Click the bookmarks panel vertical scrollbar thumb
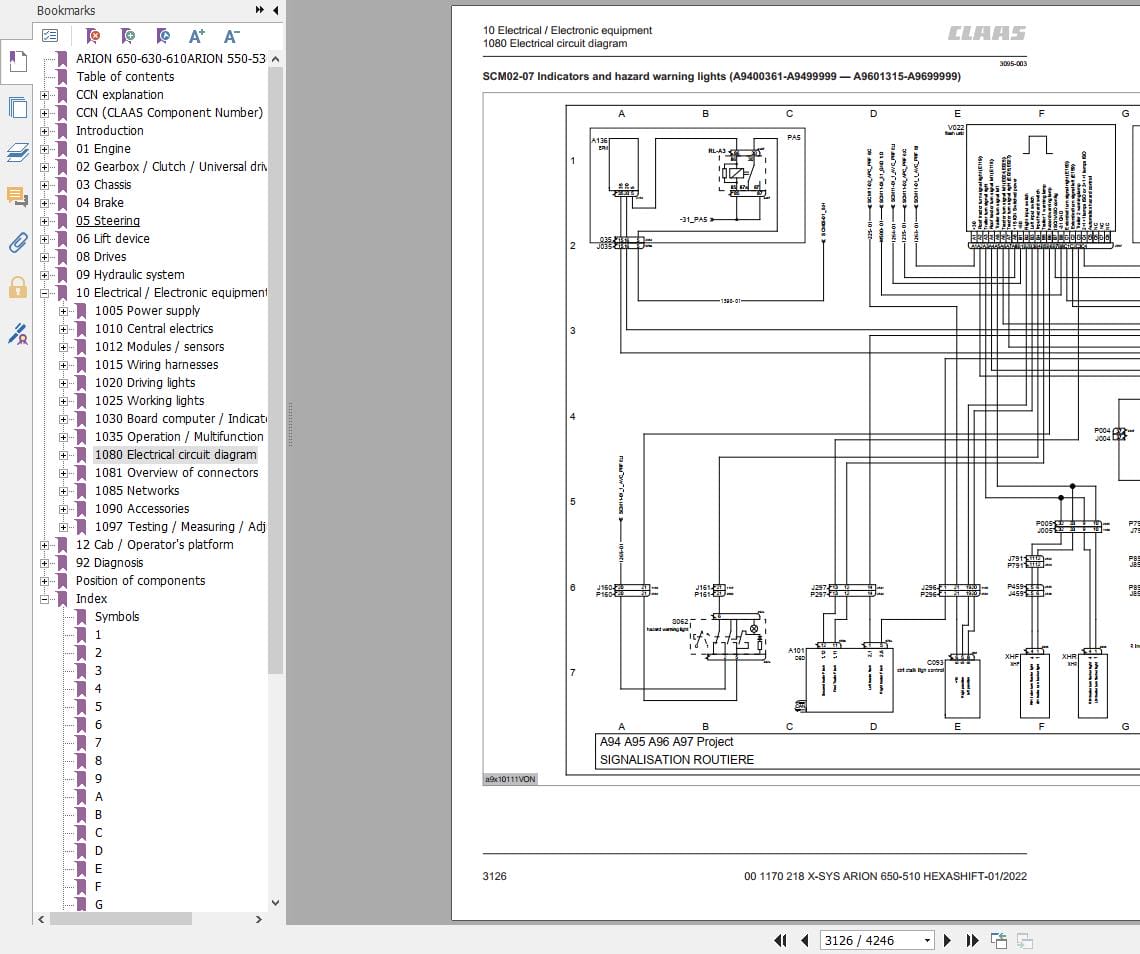Viewport: 1140px width, 954px height. coord(275,371)
